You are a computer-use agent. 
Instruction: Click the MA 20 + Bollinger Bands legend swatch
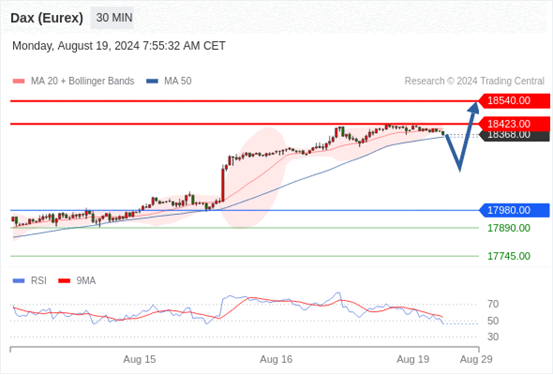click(19, 81)
